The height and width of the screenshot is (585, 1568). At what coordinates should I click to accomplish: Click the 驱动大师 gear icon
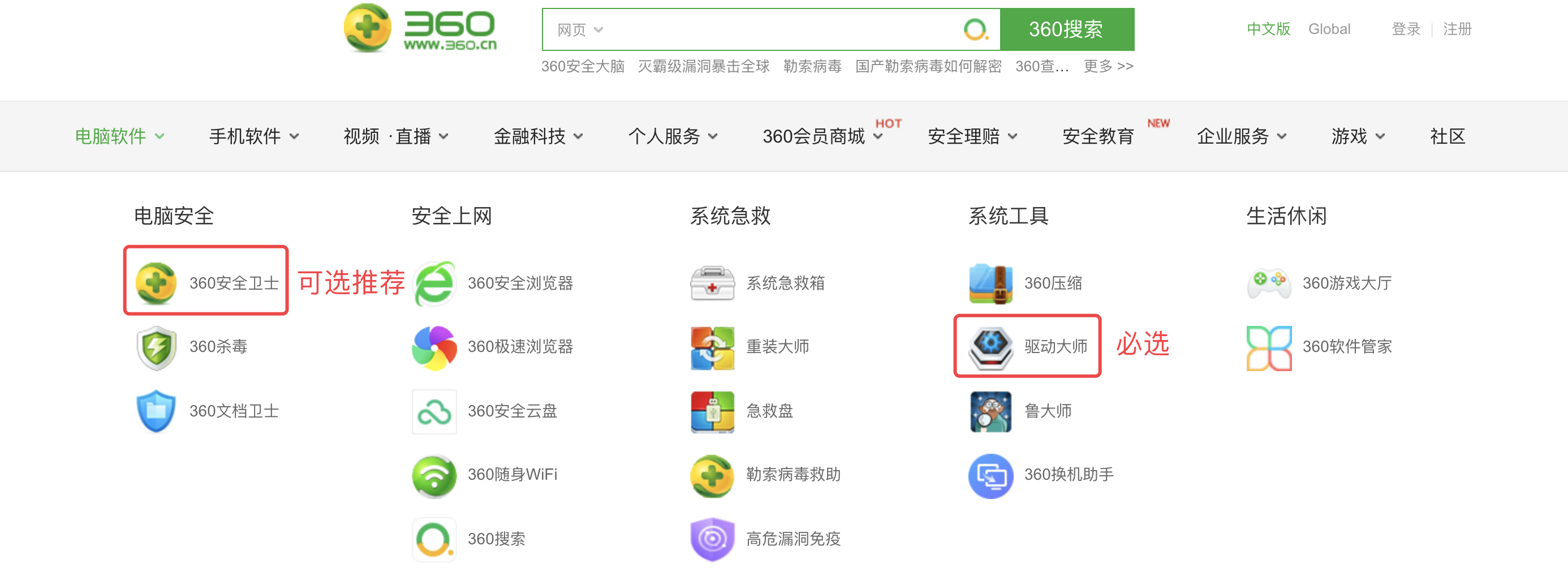point(990,347)
